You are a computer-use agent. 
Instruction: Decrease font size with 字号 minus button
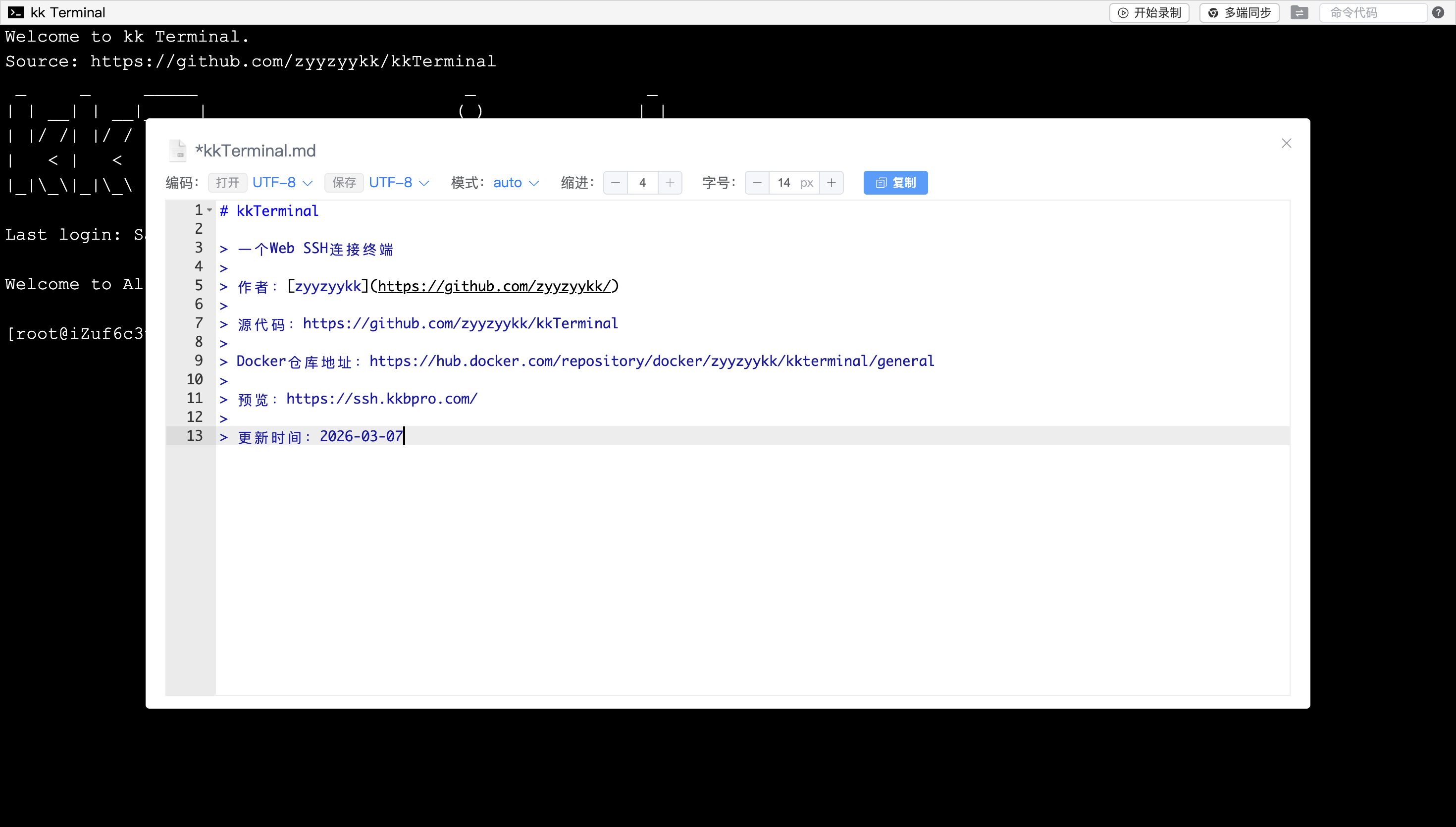tap(757, 183)
